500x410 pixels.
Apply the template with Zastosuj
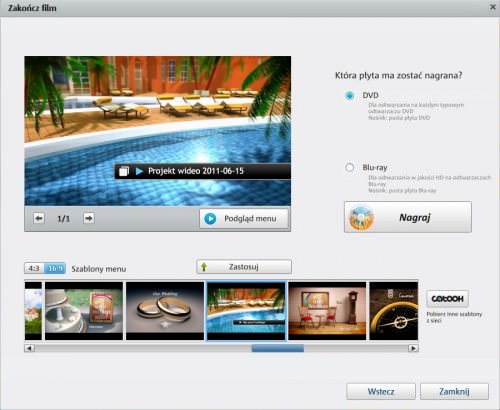(x=244, y=267)
